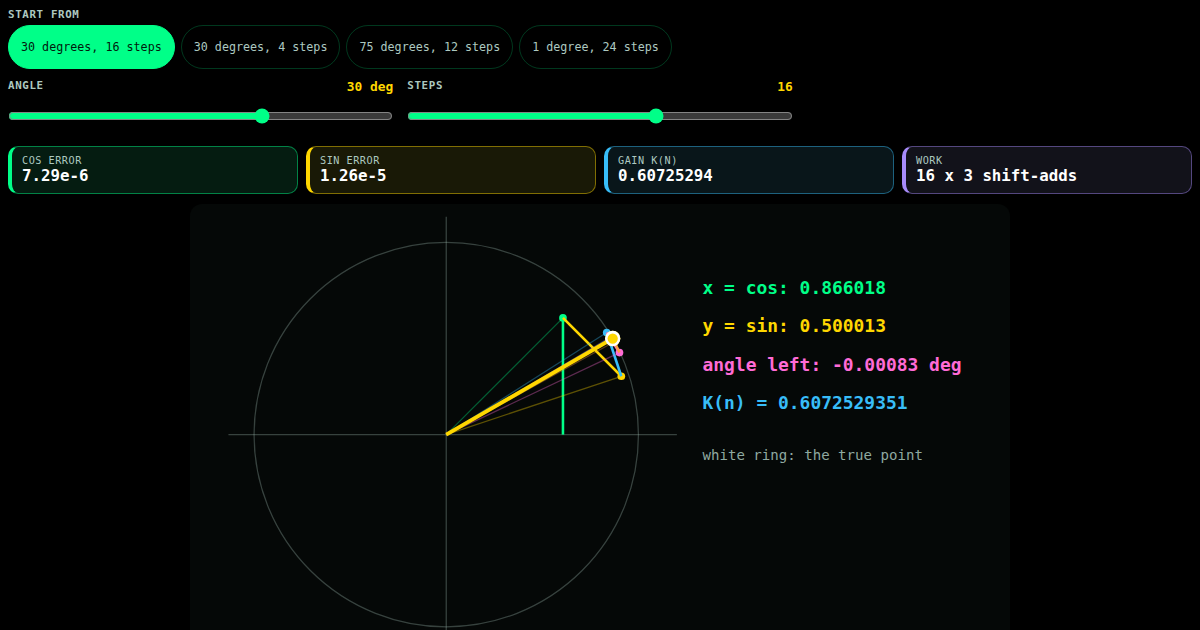Click the 'y = sin: 0.500013' readout

(x=794, y=326)
